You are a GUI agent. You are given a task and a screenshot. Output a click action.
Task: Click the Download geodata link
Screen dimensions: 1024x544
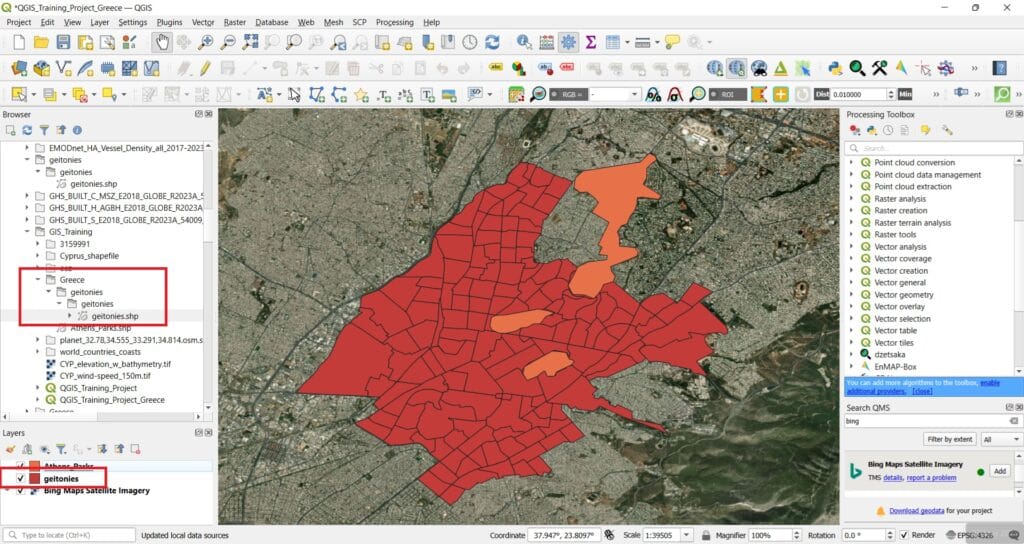(x=916, y=511)
